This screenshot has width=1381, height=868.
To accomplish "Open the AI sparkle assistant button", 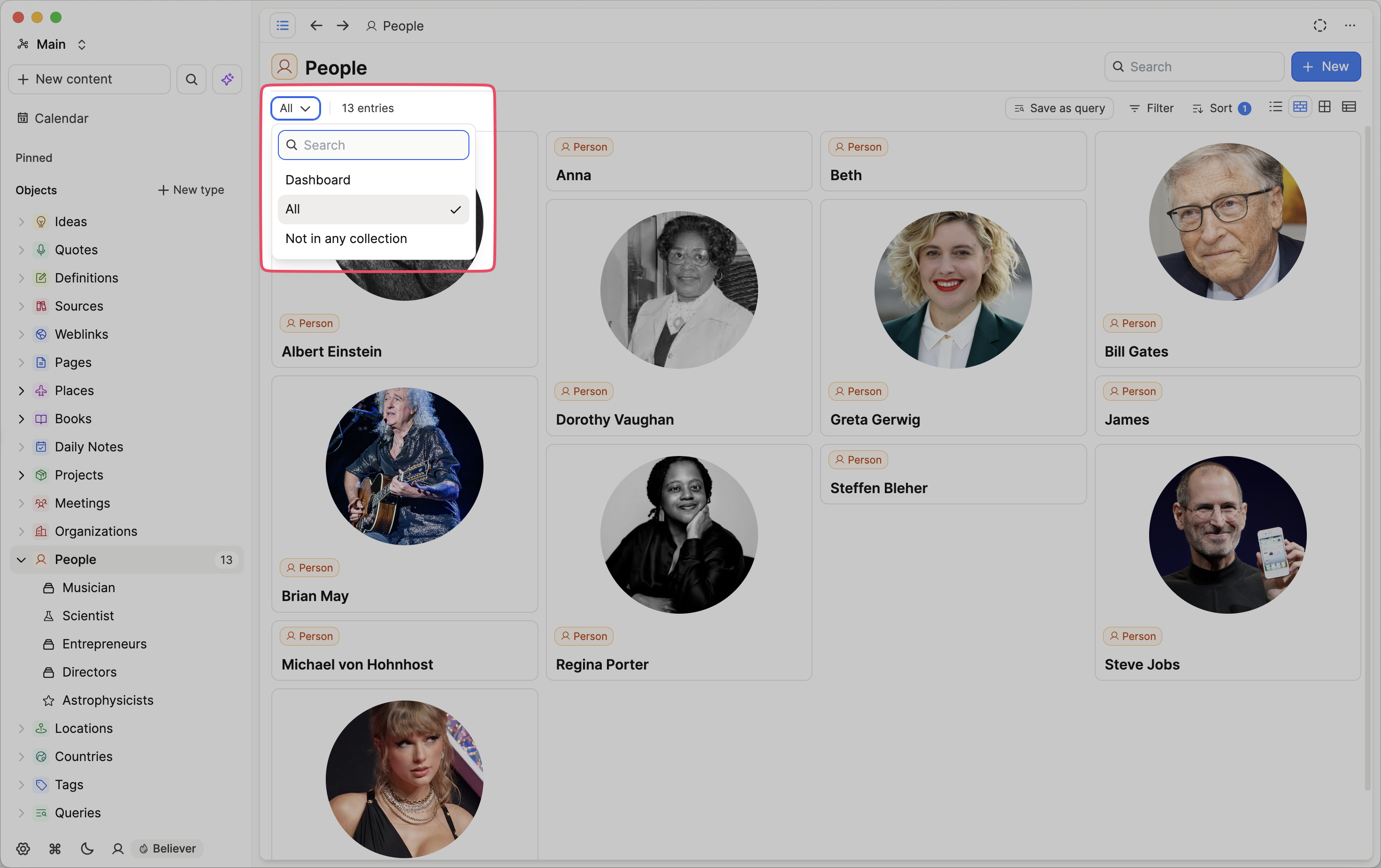I will point(227,79).
